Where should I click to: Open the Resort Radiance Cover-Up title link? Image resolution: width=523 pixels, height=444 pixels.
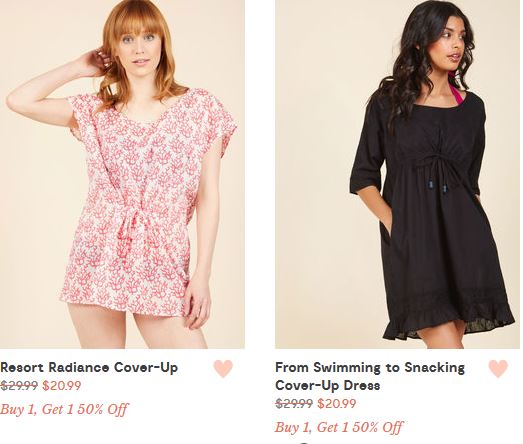(89, 367)
